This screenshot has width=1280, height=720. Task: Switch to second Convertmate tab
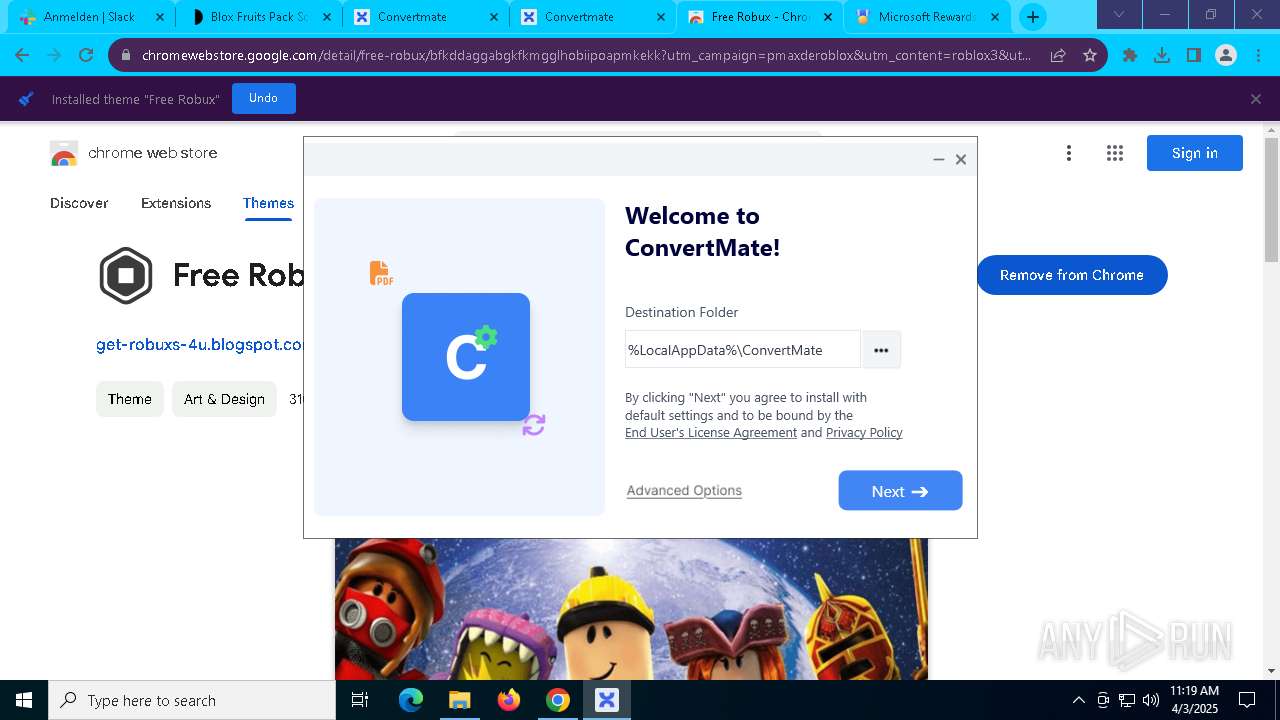point(592,17)
